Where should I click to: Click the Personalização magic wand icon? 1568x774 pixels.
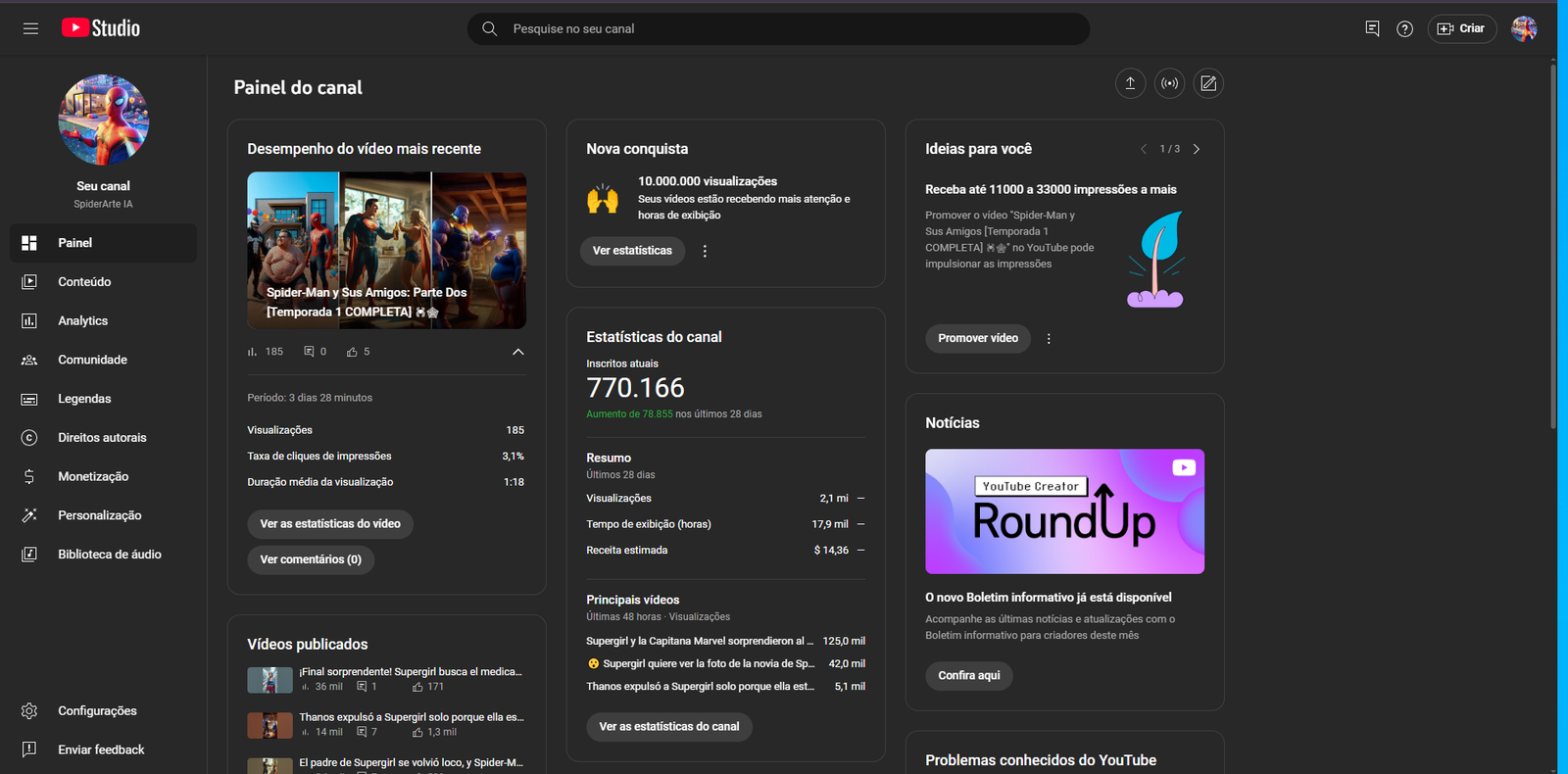29,515
